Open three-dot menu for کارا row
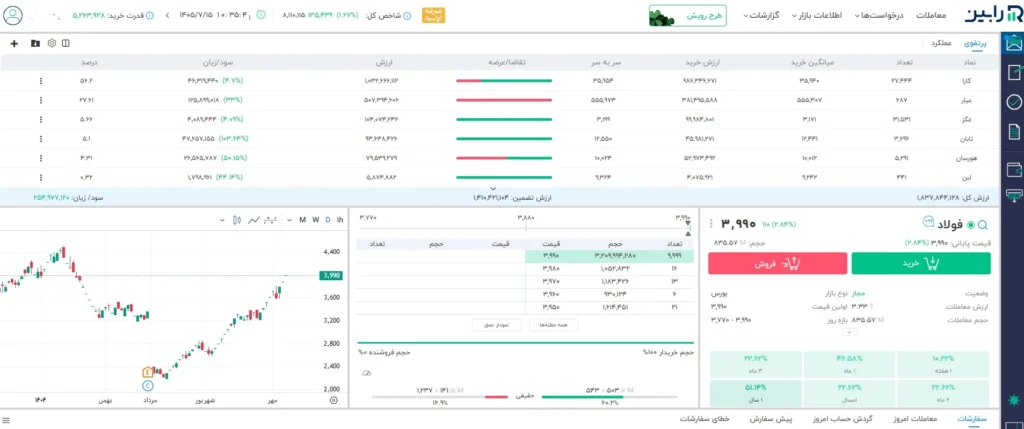Viewport: 1024px width, 429px height. pos(40,81)
